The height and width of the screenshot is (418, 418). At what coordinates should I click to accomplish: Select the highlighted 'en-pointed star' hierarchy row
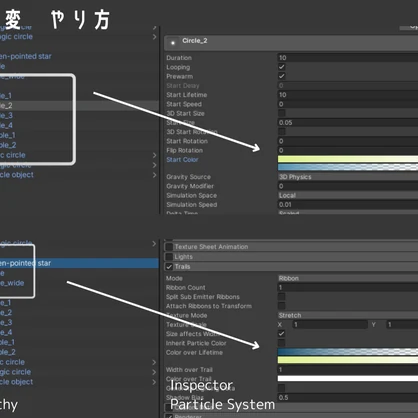(79, 263)
